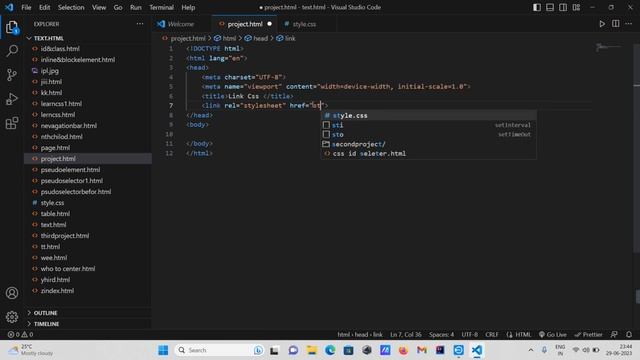Change the CRLF end of line sequence
The image size is (640, 360).
click(492, 334)
